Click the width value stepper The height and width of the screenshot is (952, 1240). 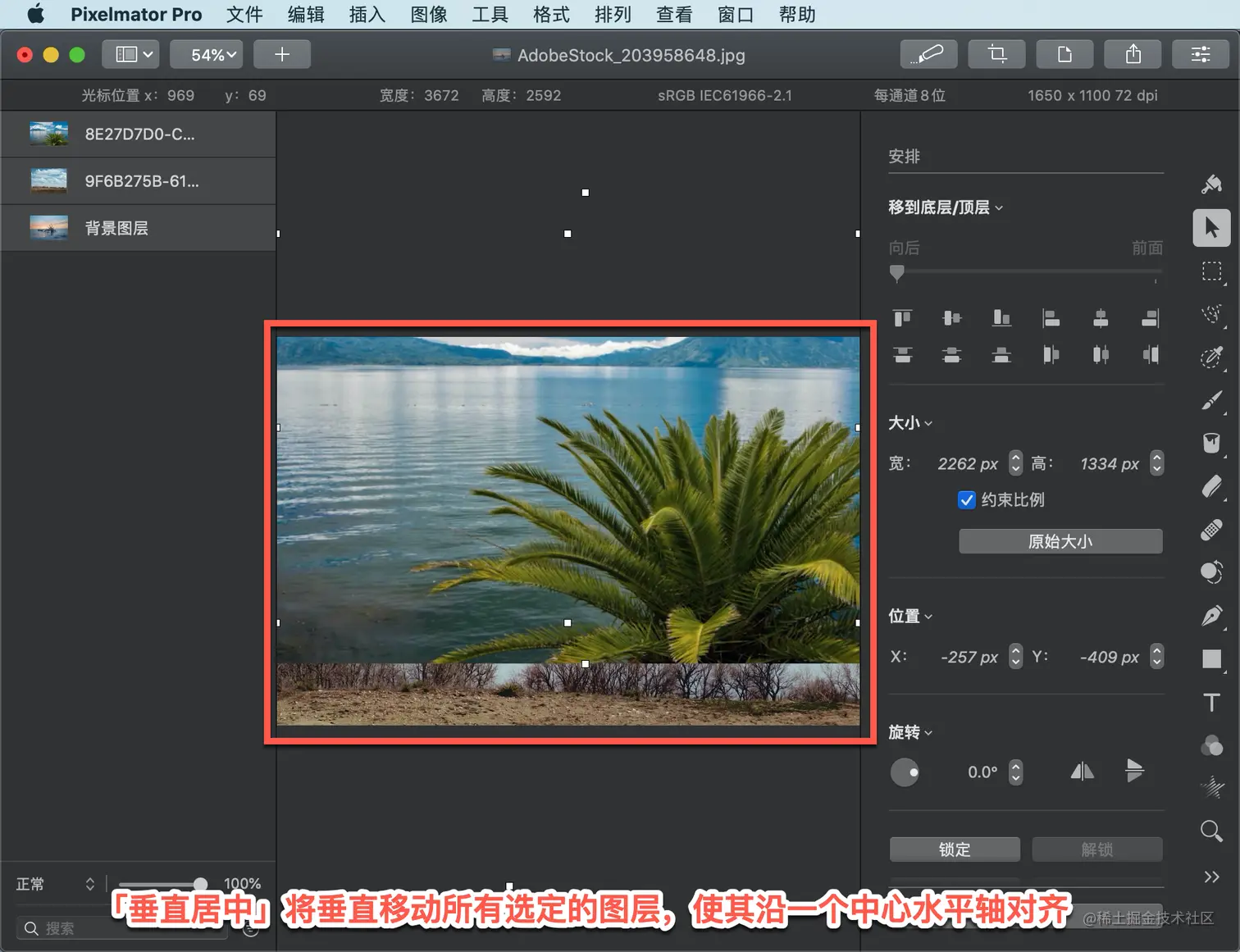[1016, 463]
